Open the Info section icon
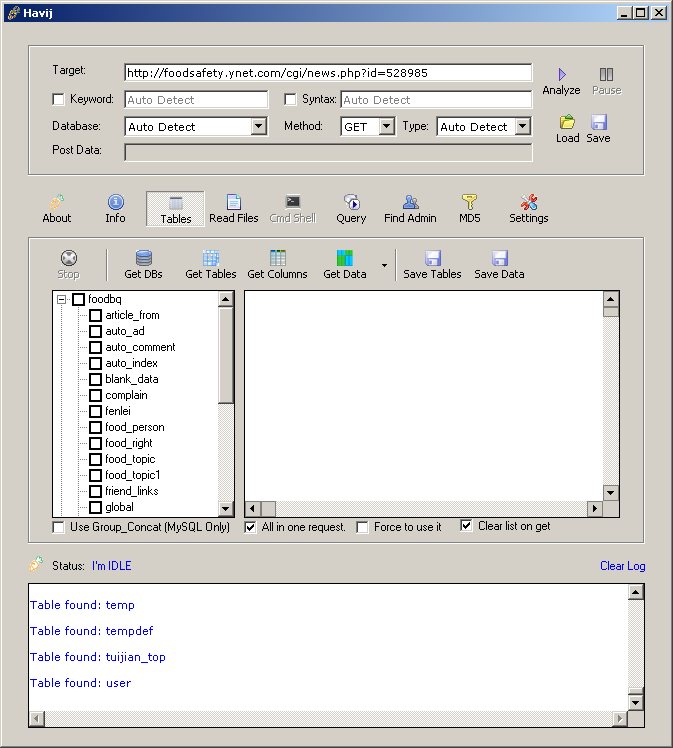673x748 pixels. (x=115, y=202)
